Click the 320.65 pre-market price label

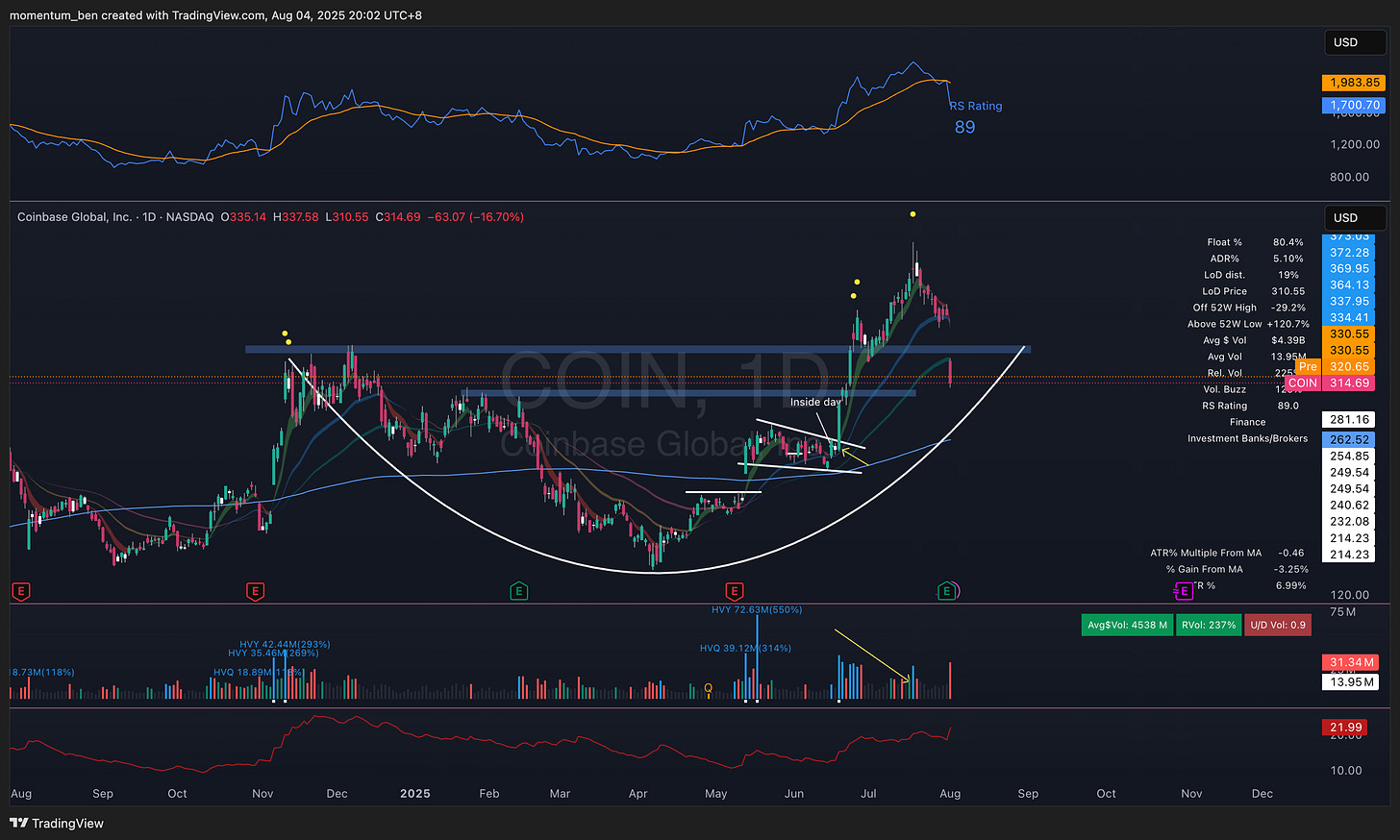(x=1349, y=367)
